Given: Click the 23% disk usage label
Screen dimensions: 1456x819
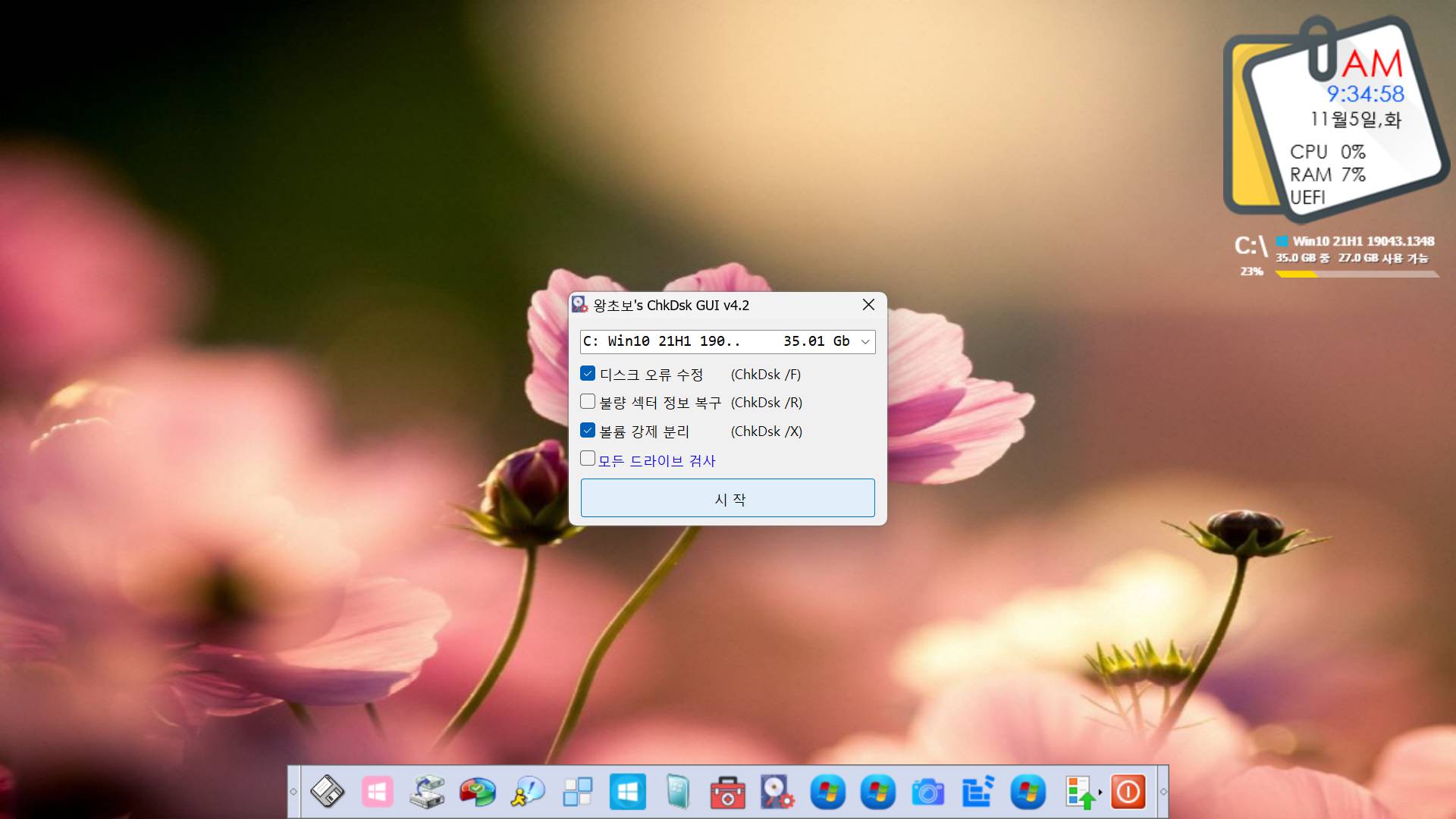Looking at the screenshot, I should pyautogui.click(x=1252, y=271).
